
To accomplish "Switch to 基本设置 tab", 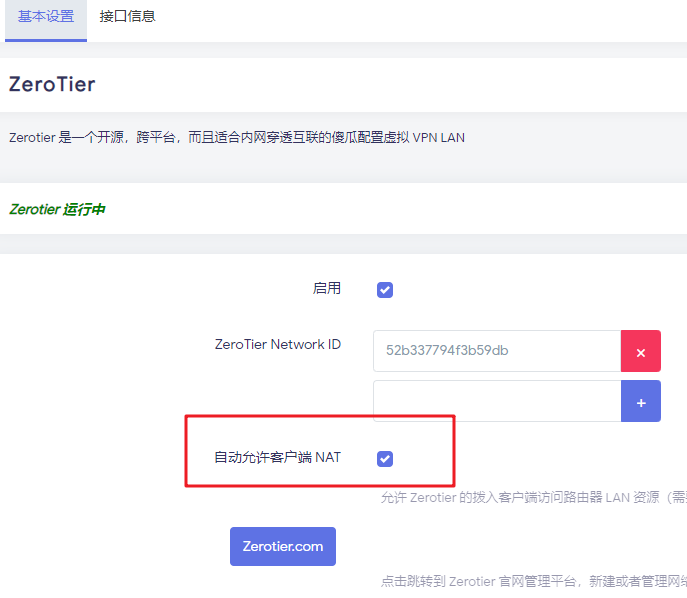I will pos(46,17).
